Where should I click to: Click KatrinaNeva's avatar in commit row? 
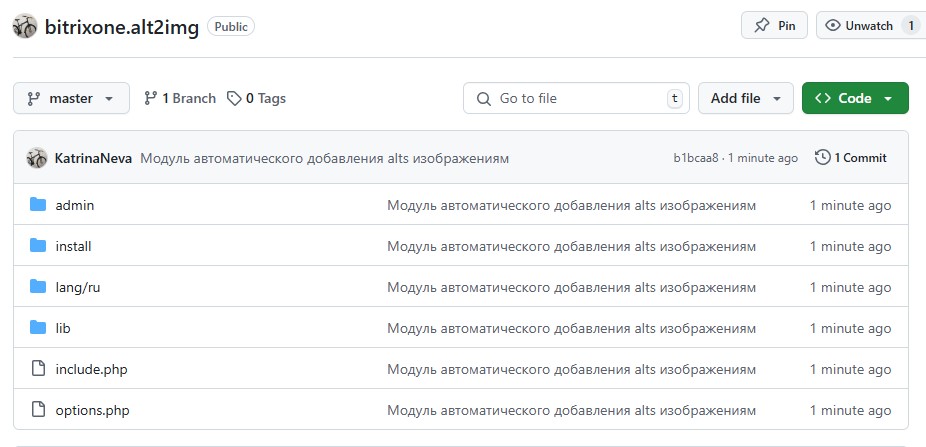37,158
